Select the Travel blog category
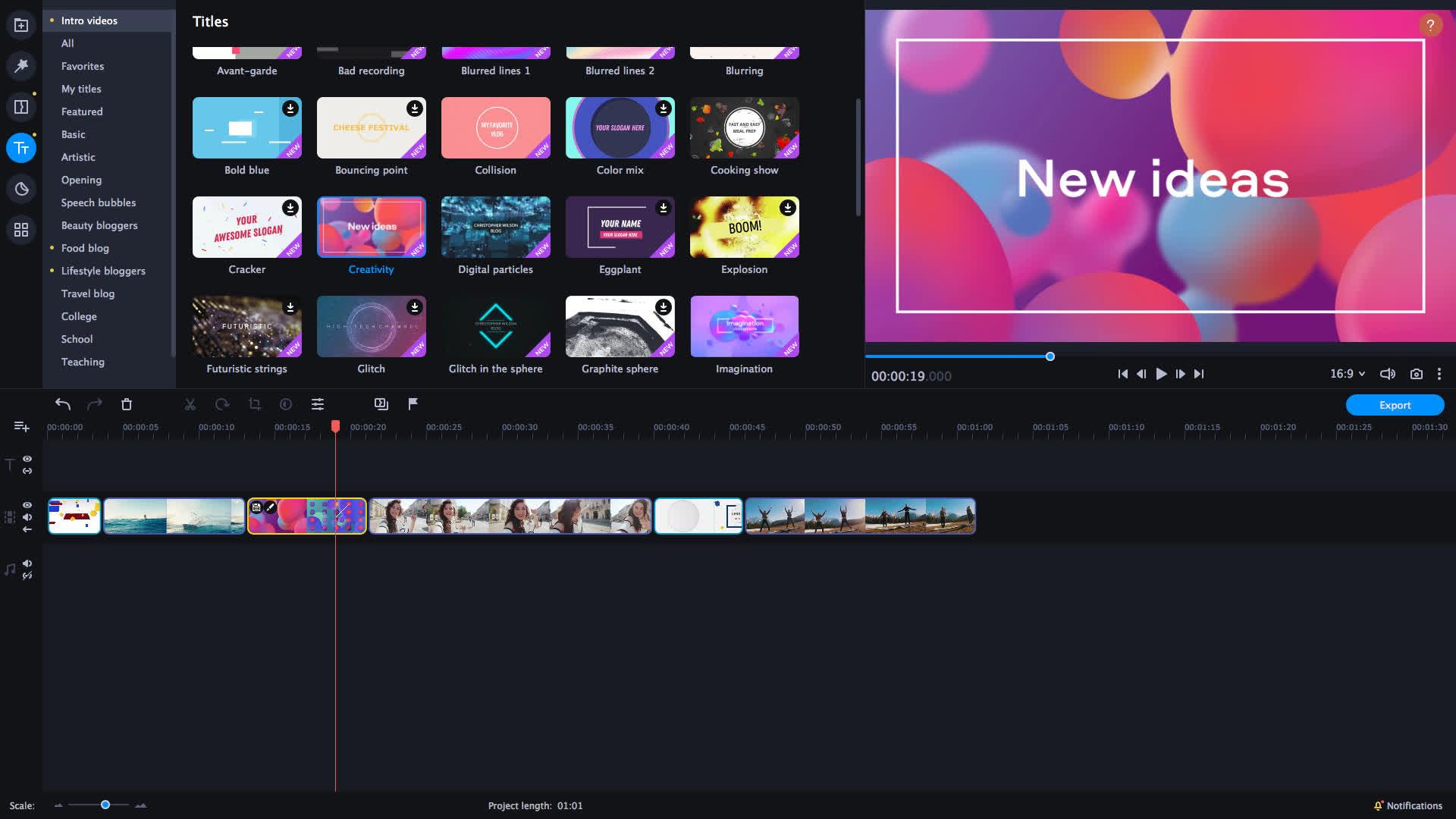The image size is (1456, 819). 88,293
